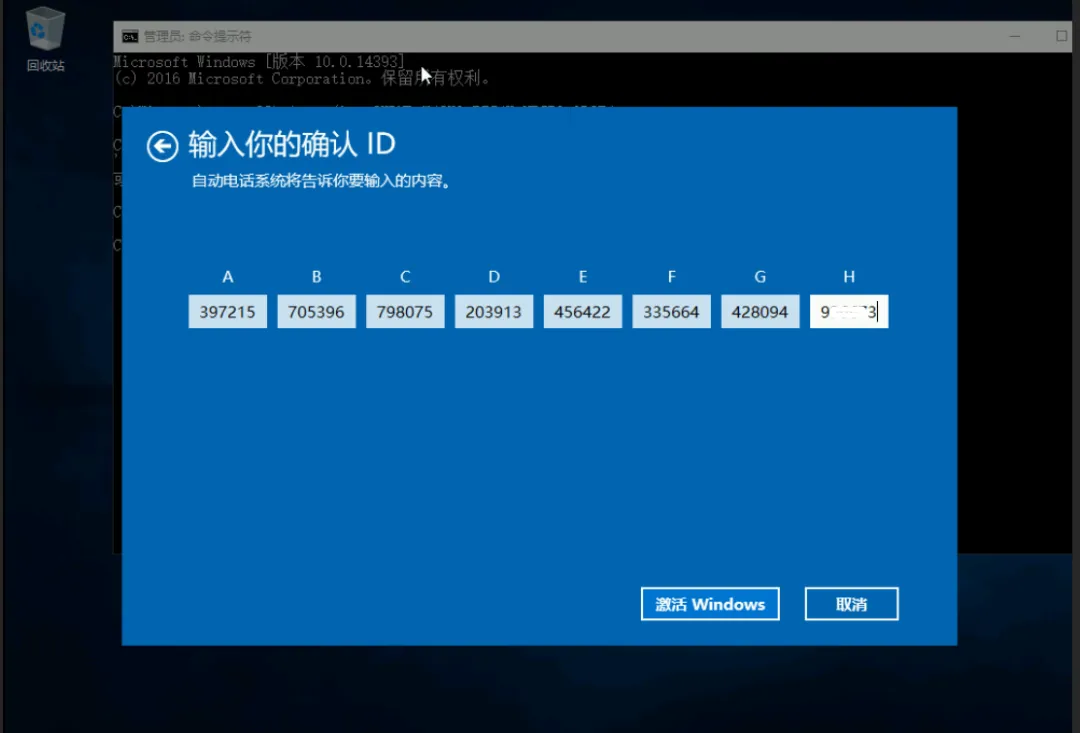Click the automated phone system instruction text

[320, 183]
